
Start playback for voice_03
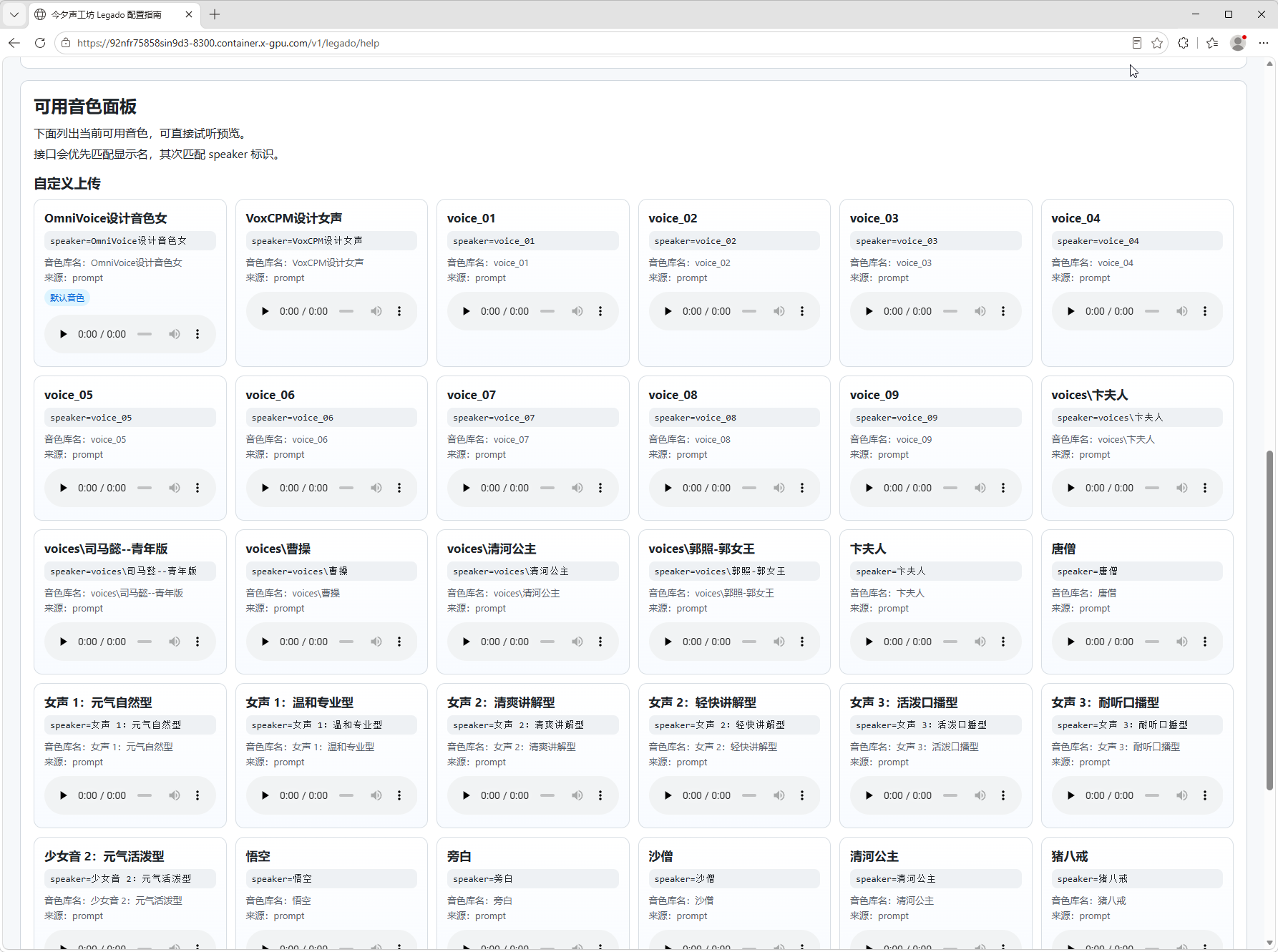pyautogui.click(x=869, y=311)
